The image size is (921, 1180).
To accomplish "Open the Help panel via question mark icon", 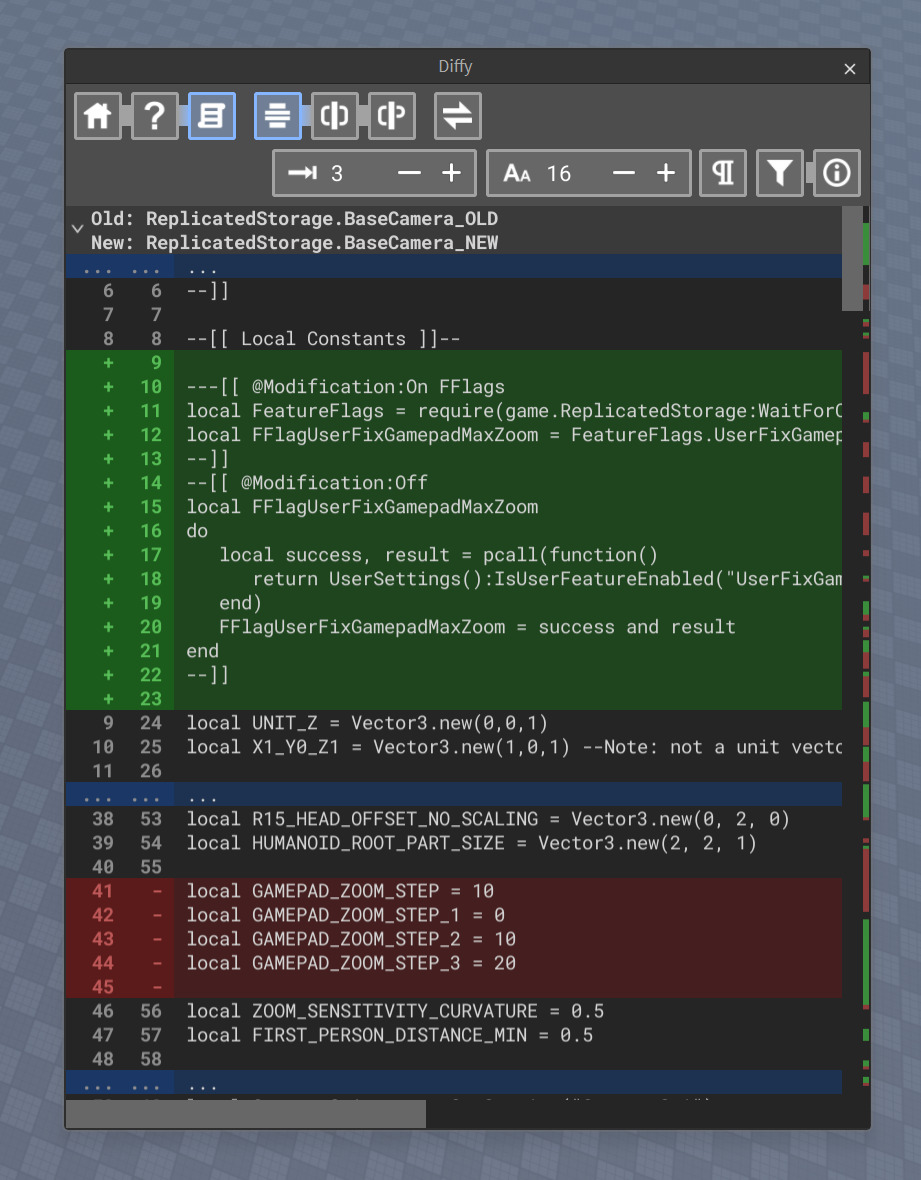I will point(155,115).
